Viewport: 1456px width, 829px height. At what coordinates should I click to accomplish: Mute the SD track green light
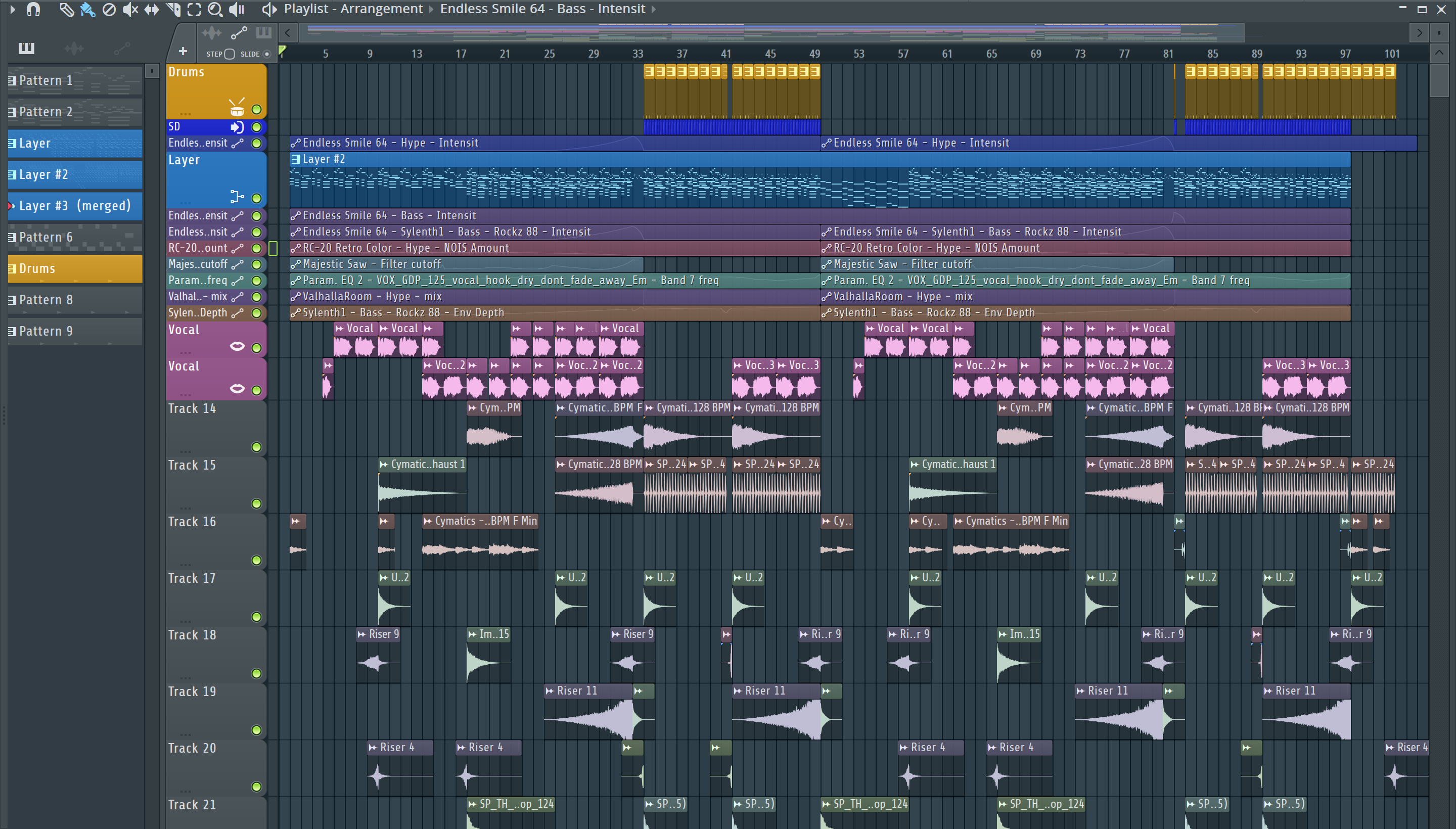click(x=257, y=127)
